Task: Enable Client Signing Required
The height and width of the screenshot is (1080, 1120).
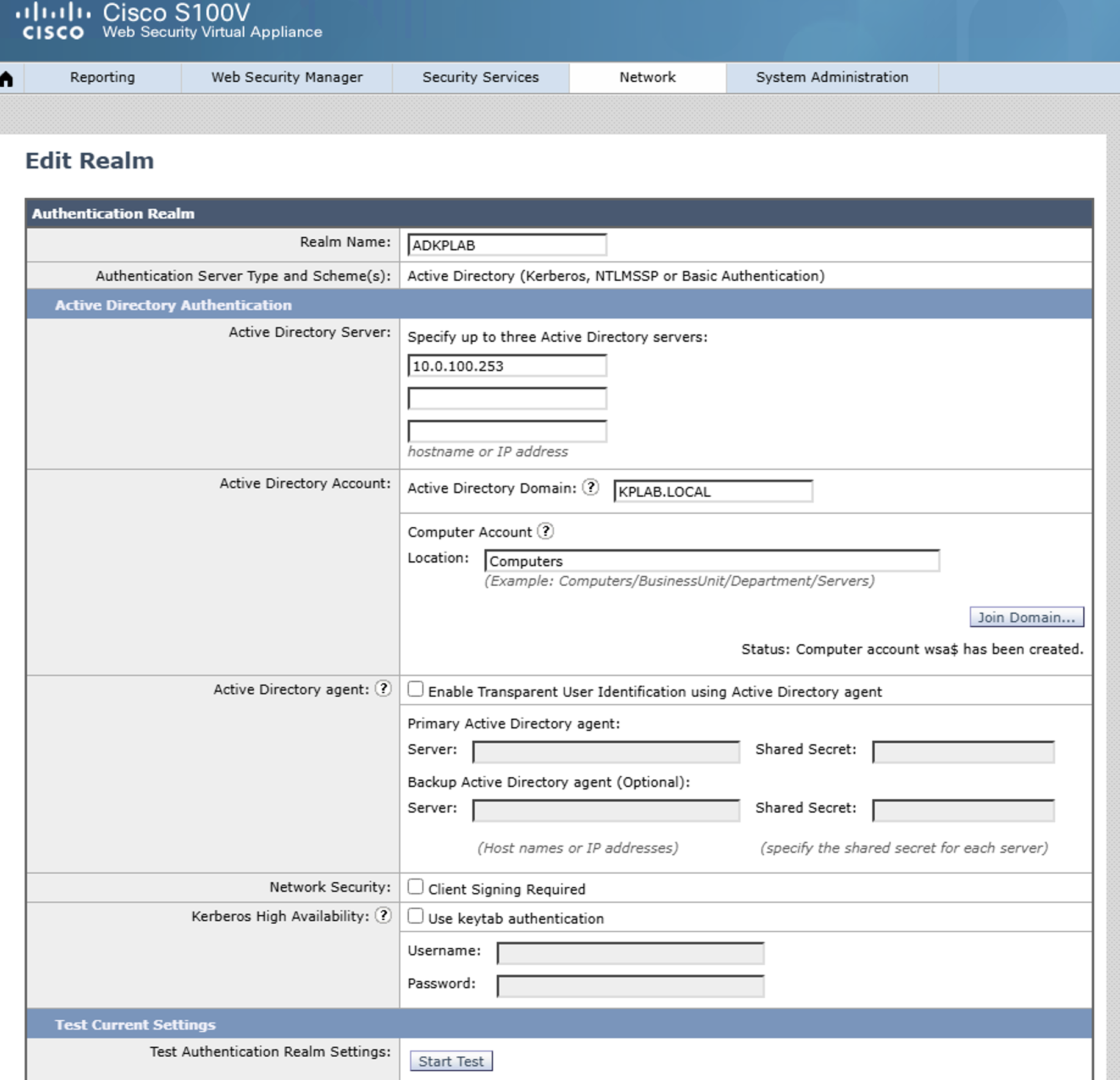Action: point(416,886)
